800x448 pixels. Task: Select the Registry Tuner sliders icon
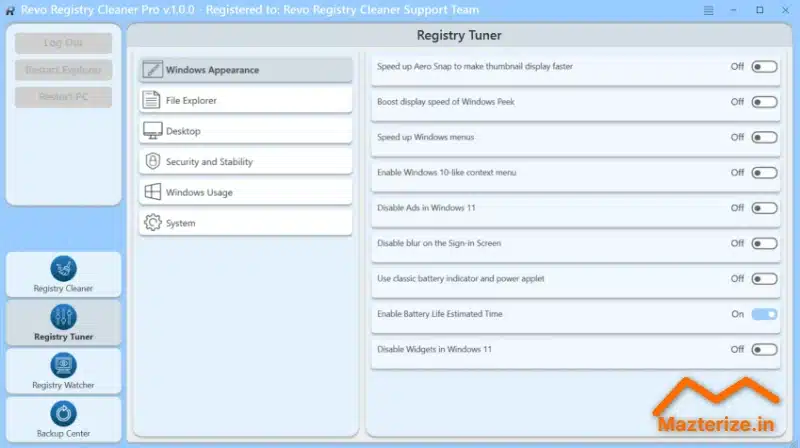[x=63, y=317]
